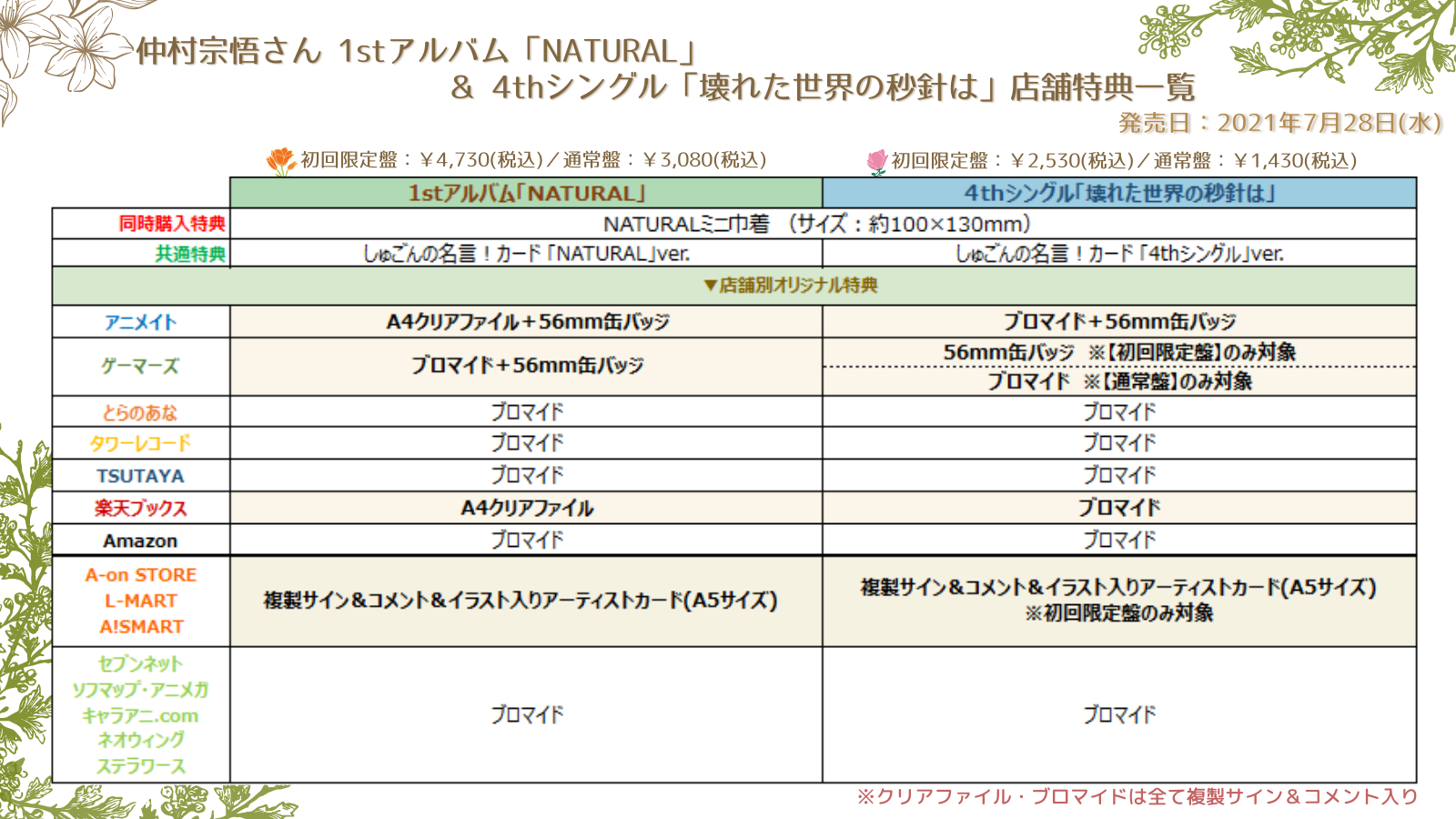Click the album price text ￥4,730(税込)／通常盤：￥3,080(税込)
1456x819 pixels.
[x=592, y=160]
